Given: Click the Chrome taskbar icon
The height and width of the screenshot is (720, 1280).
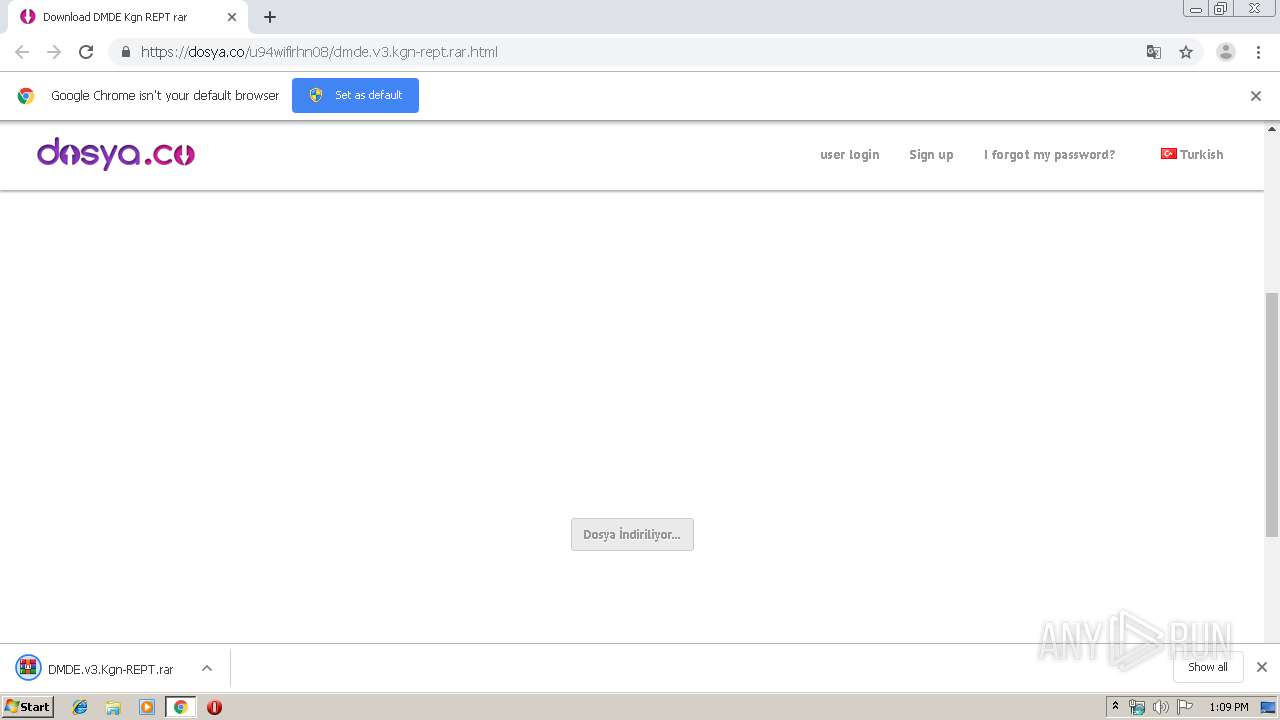Looking at the screenshot, I should 181,707.
